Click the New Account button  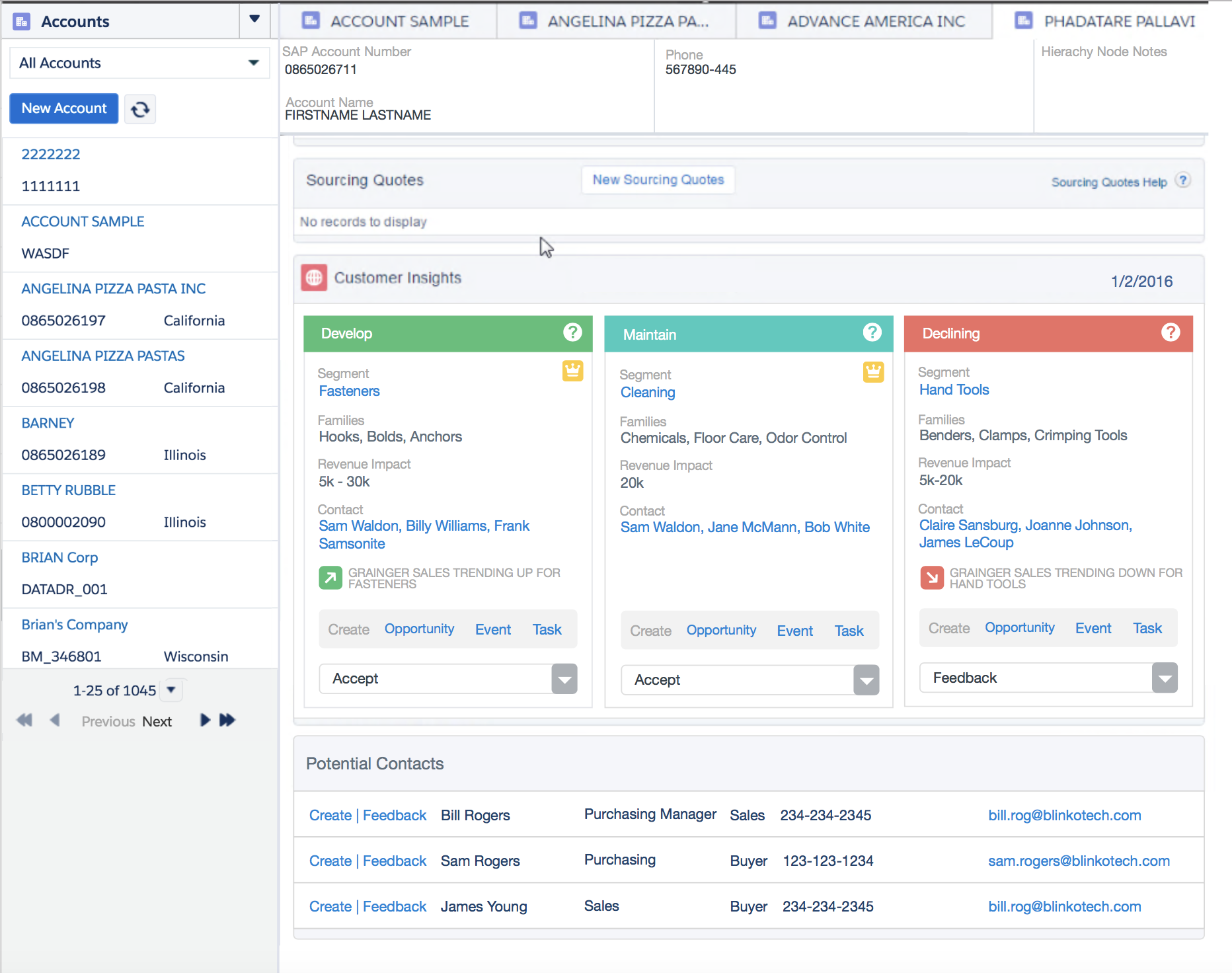tap(63, 108)
